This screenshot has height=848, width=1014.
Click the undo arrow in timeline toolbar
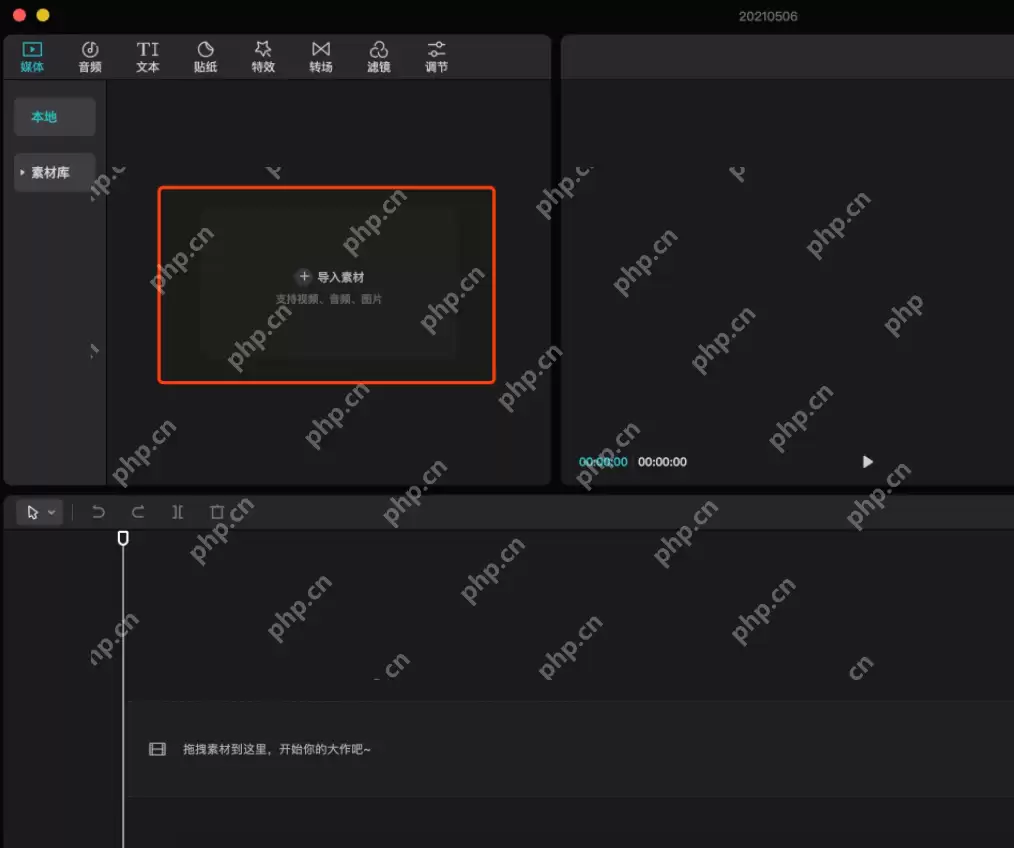click(98, 512)
